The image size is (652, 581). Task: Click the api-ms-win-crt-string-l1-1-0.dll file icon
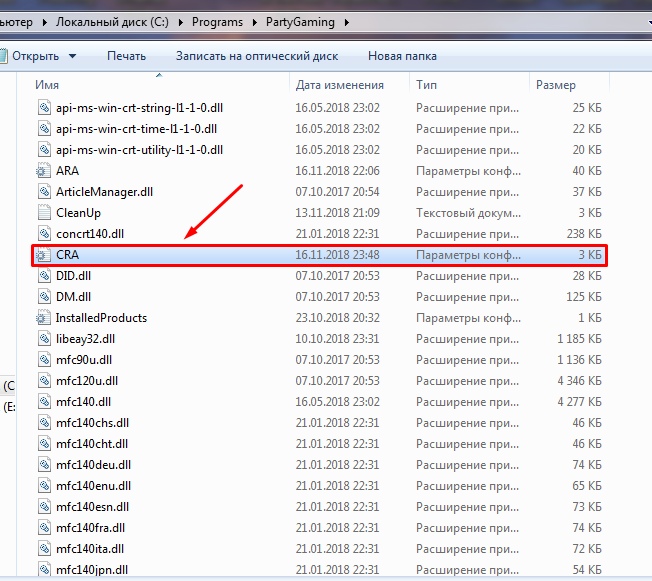point(44,107)
